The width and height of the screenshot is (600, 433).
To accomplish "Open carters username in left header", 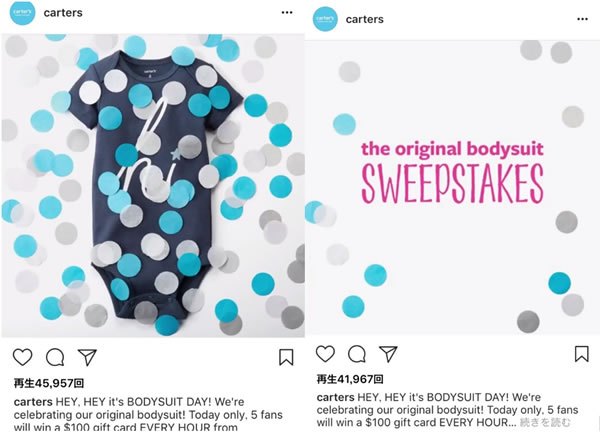I will tap(63, 13).
